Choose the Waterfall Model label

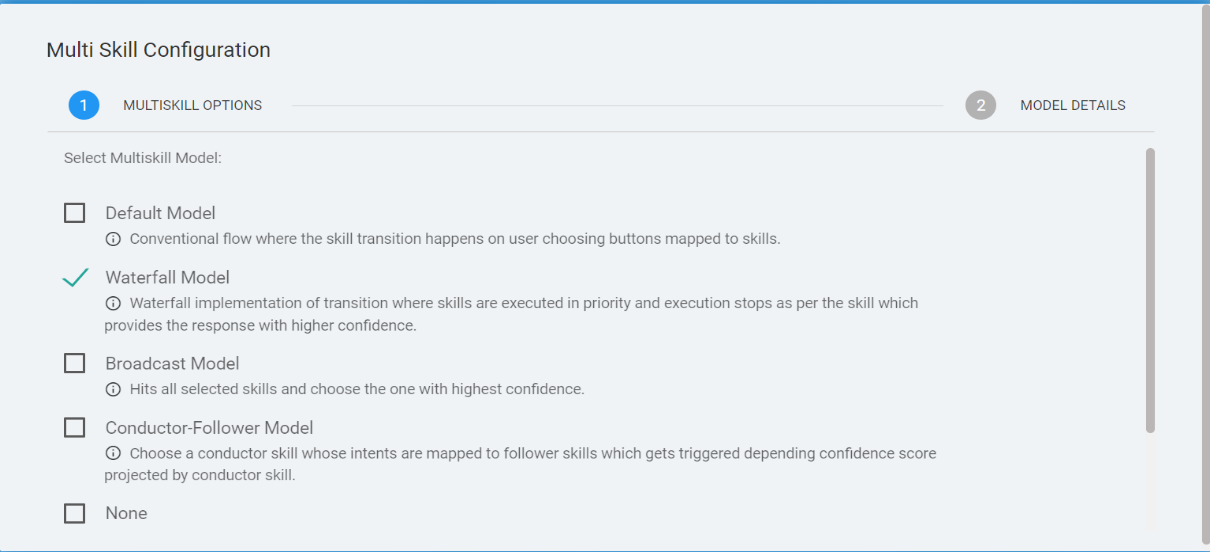(x=167, y=277)
